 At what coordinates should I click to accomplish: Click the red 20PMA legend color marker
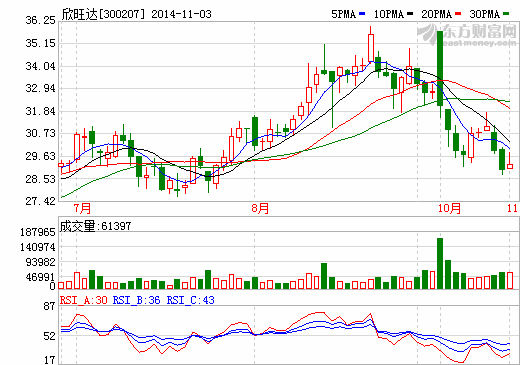(458, 14)
